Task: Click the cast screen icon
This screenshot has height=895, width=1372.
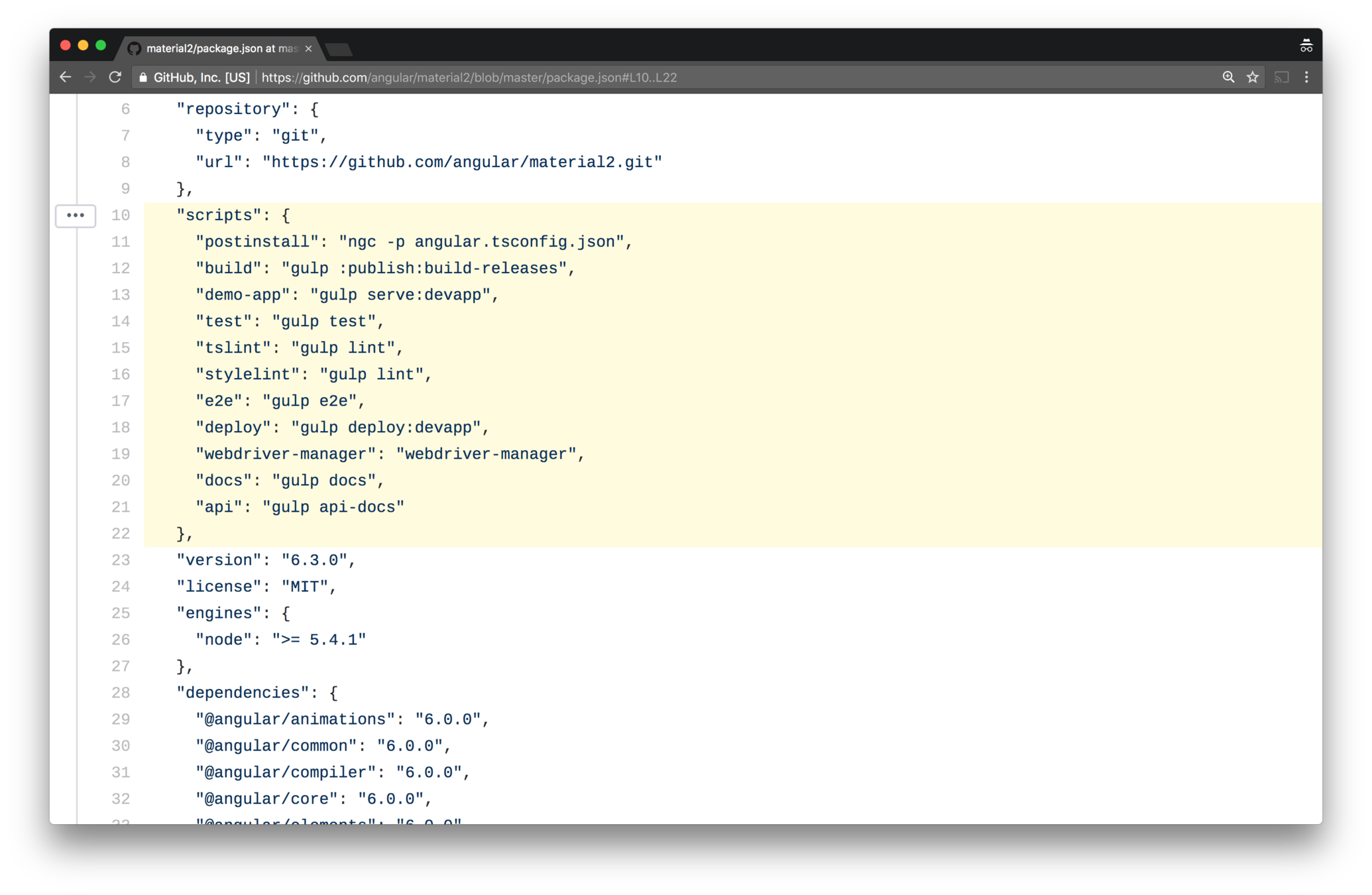Action: tap(1281, 77)
